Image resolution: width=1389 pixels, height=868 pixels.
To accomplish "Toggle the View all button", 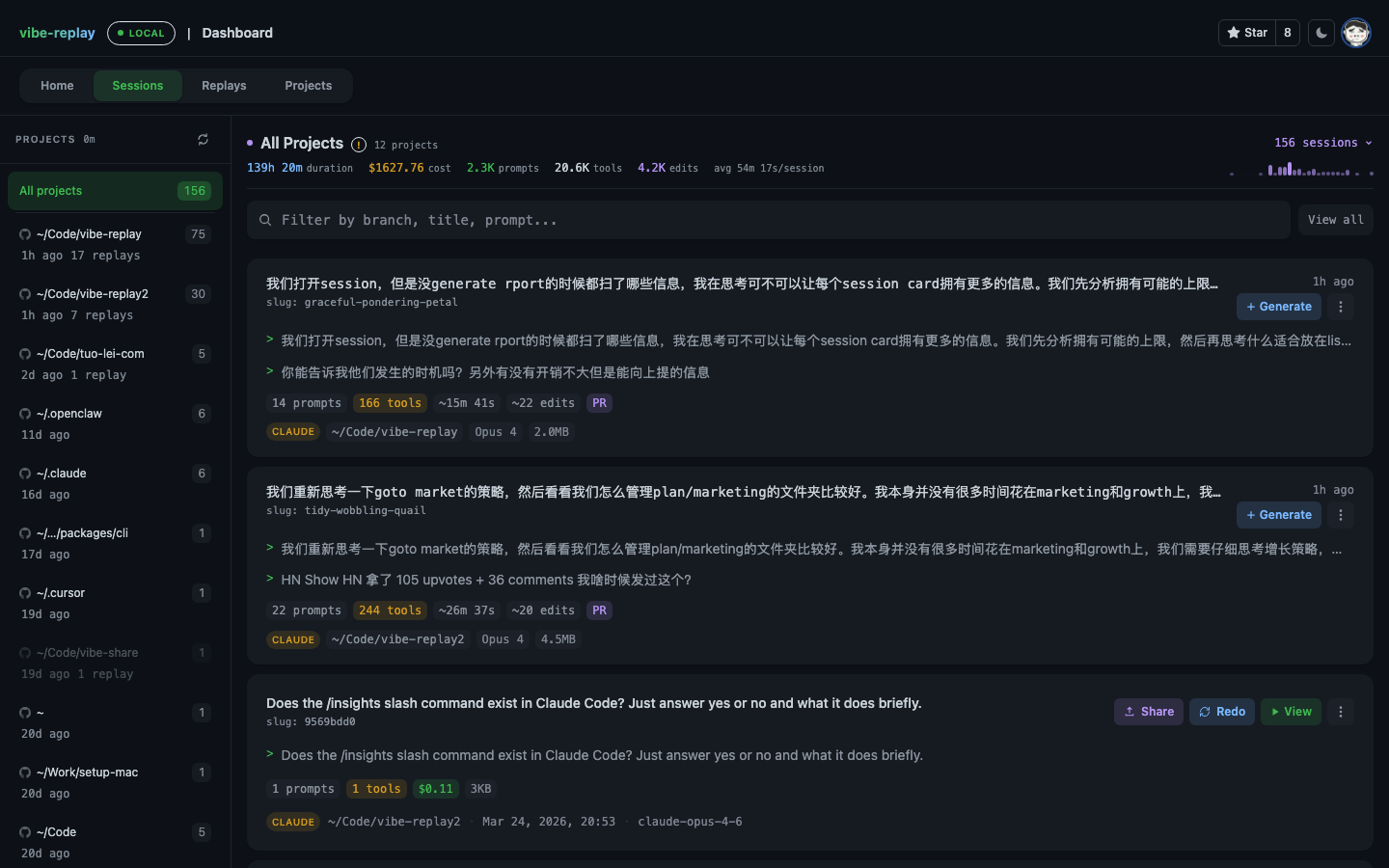I will tap(1335, 220).
